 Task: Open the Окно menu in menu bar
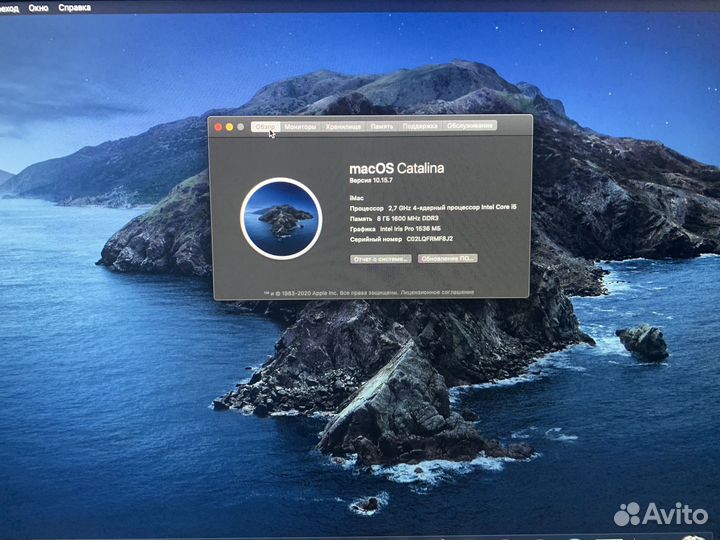38,8
